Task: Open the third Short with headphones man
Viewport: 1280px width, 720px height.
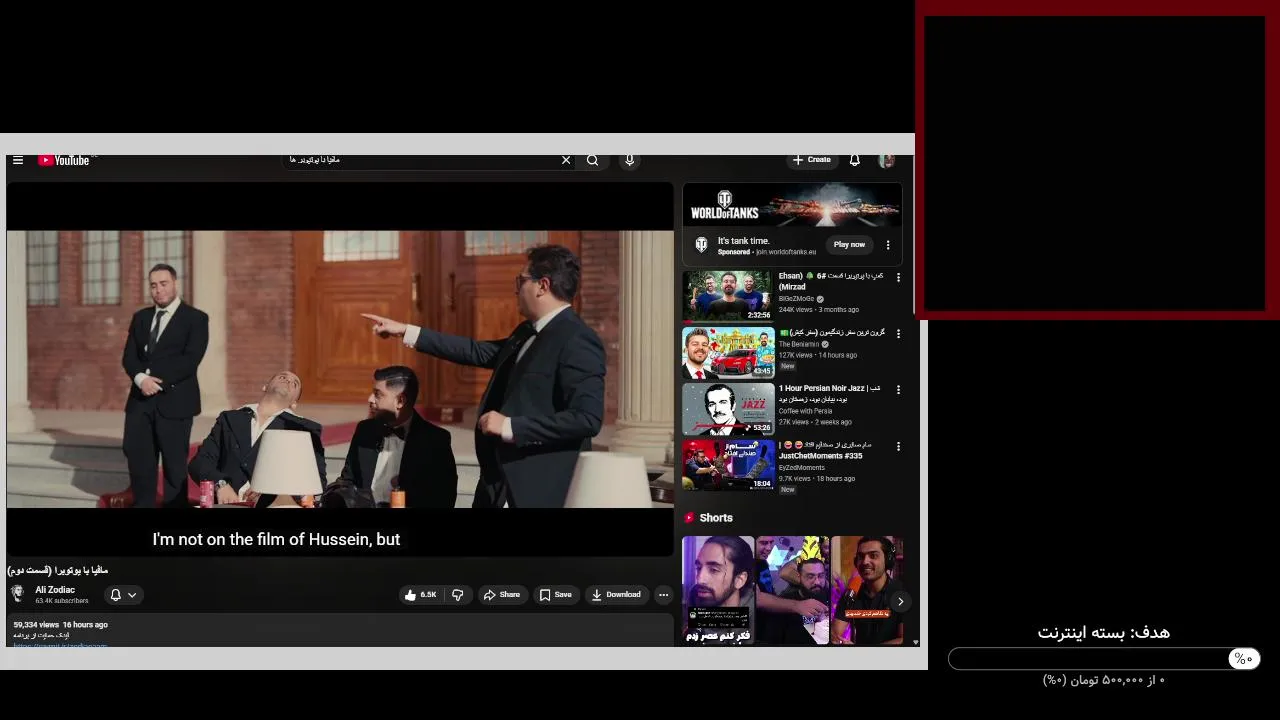Action: 866,590
